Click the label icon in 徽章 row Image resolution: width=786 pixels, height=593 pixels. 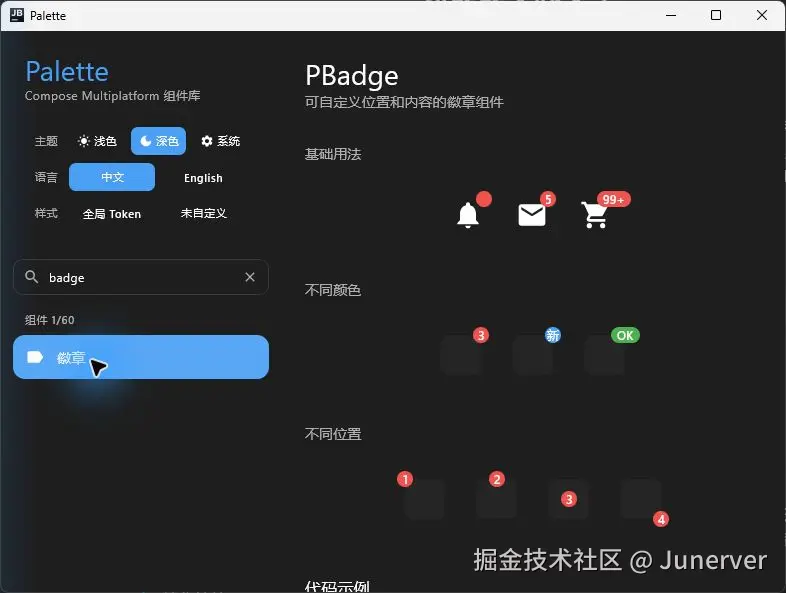pyautogui.click(x=35, y=357)
